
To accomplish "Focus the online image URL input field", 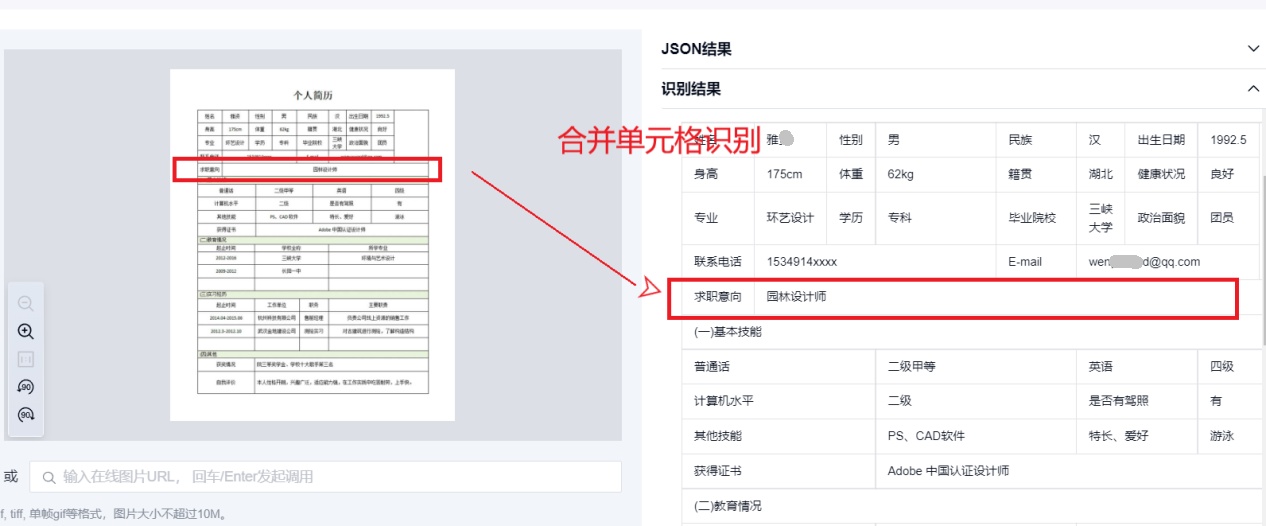I will click(x=325, y=477).
